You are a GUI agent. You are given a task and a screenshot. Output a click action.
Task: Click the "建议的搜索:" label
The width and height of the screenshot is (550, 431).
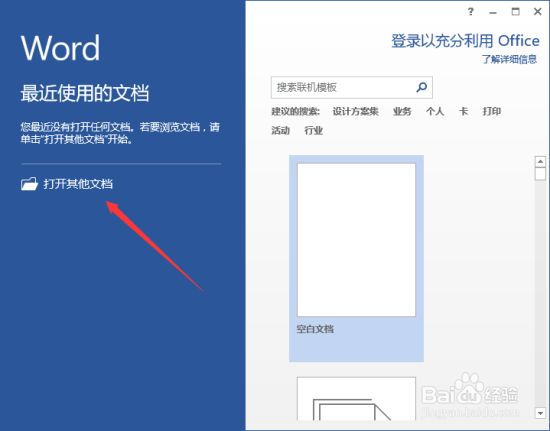(295, 112)
